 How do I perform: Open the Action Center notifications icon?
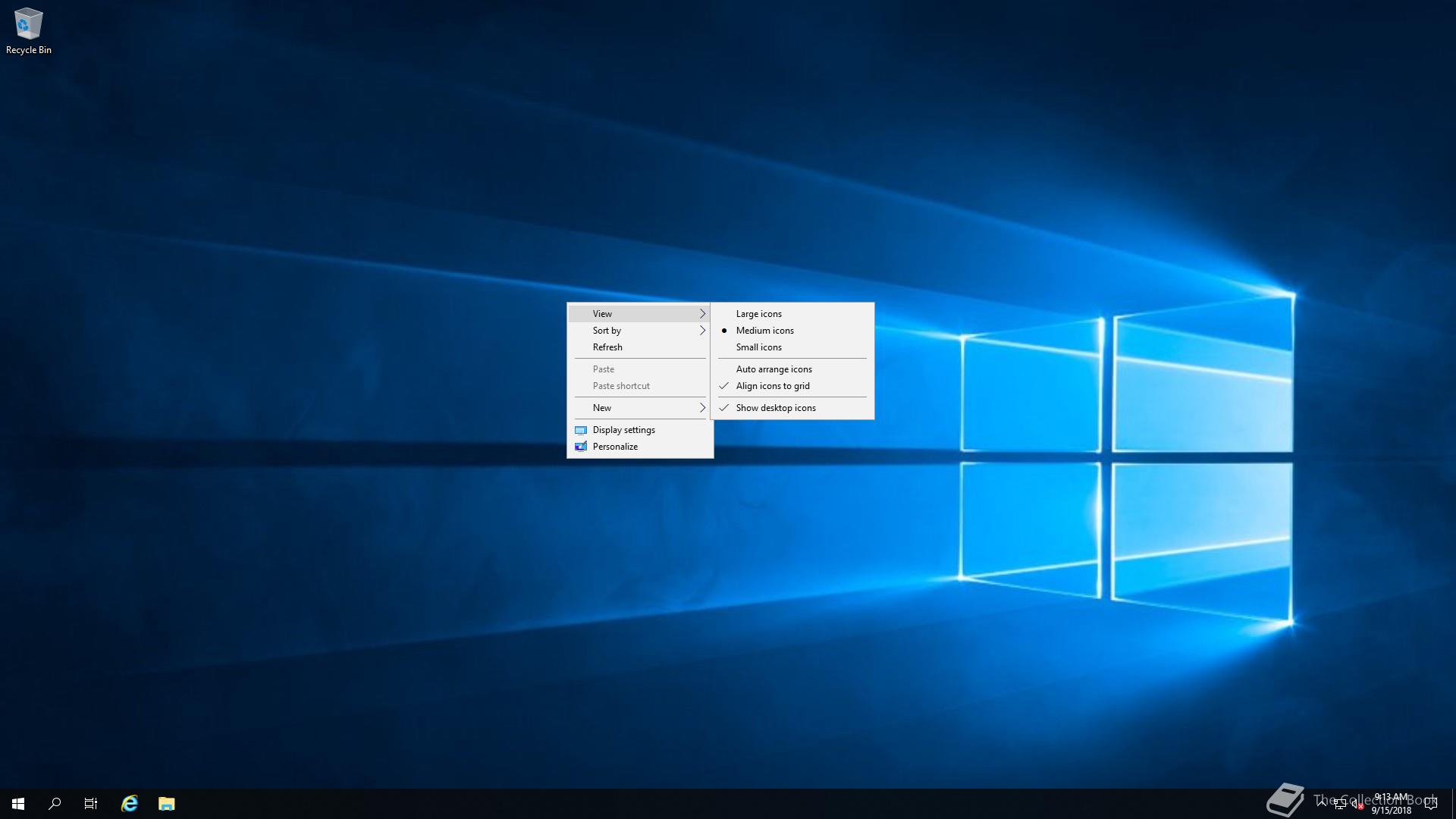(1431, 804)
